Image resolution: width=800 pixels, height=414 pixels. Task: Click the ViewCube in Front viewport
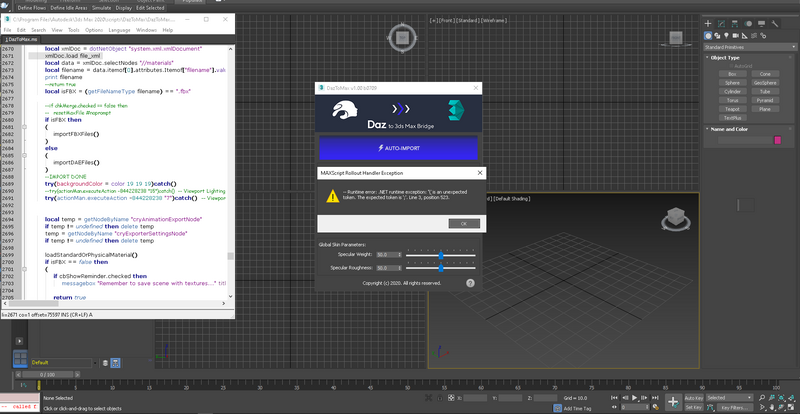coord(676,37)
